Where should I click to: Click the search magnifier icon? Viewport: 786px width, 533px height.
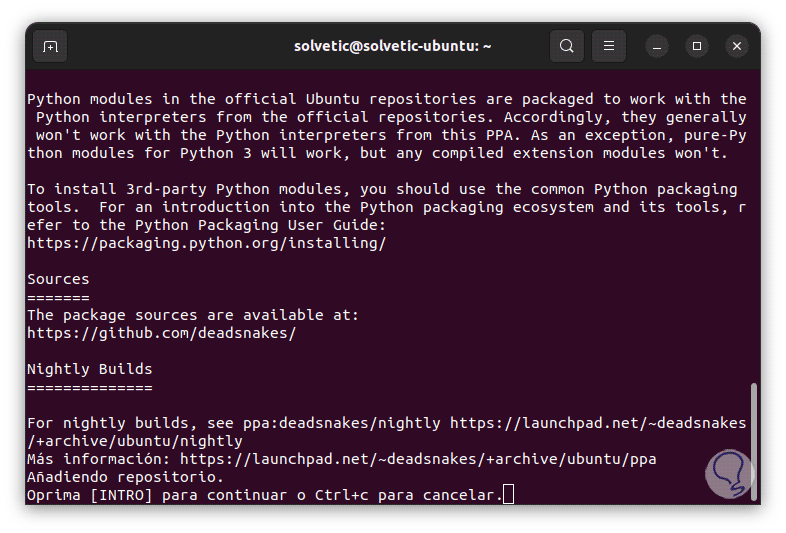click(567, 46)
